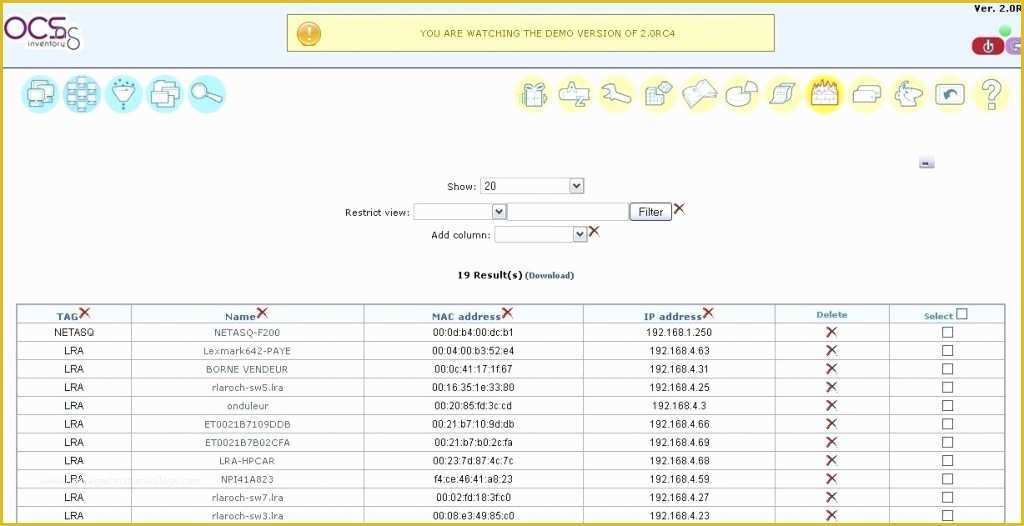Open the duplicates windows icon
This screenshot has width=1024, height=526.
[x=165, y=94]
